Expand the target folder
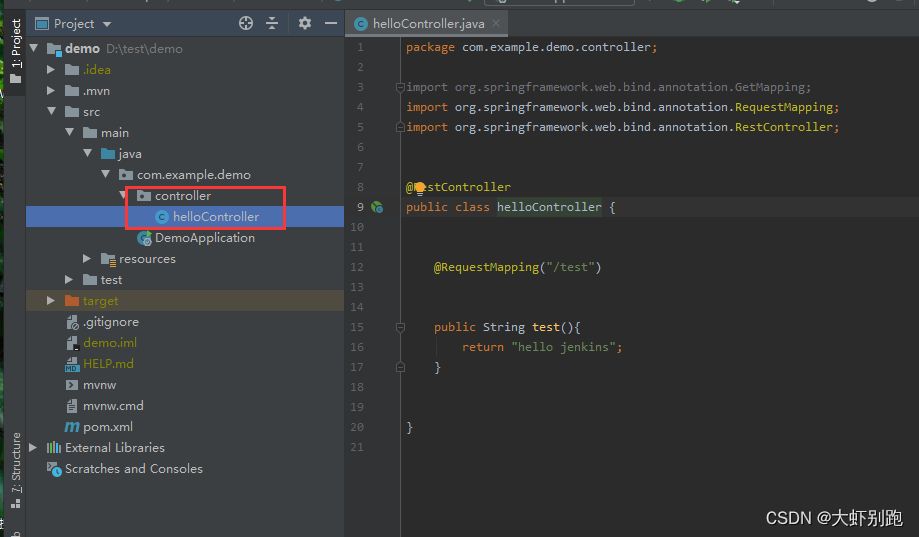 point(51,301)
